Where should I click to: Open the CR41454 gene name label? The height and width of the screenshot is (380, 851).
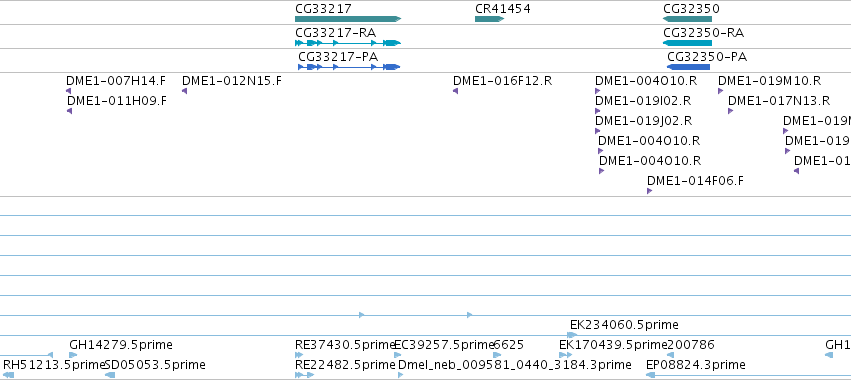pyautogui.click(x=503, y=9)
